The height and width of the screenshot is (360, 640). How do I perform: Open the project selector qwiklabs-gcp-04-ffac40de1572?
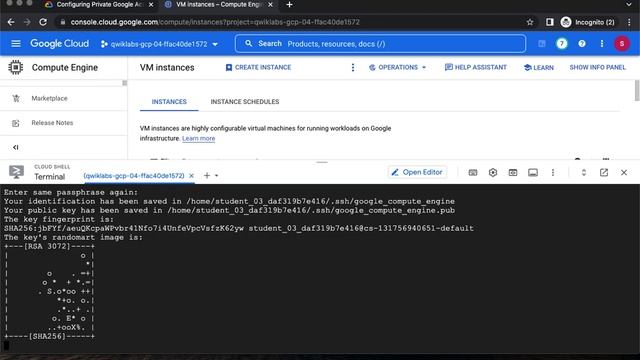(x=160, y=44)
